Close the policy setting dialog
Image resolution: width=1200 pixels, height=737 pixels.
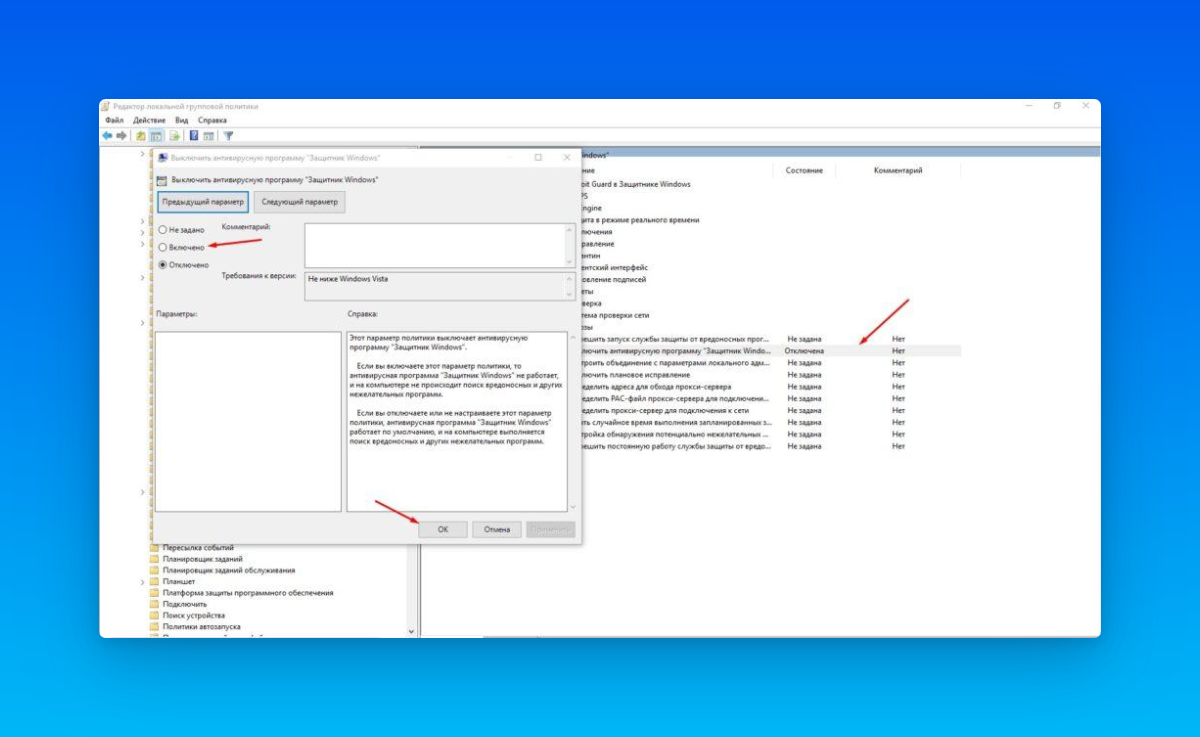click(566, 157)
